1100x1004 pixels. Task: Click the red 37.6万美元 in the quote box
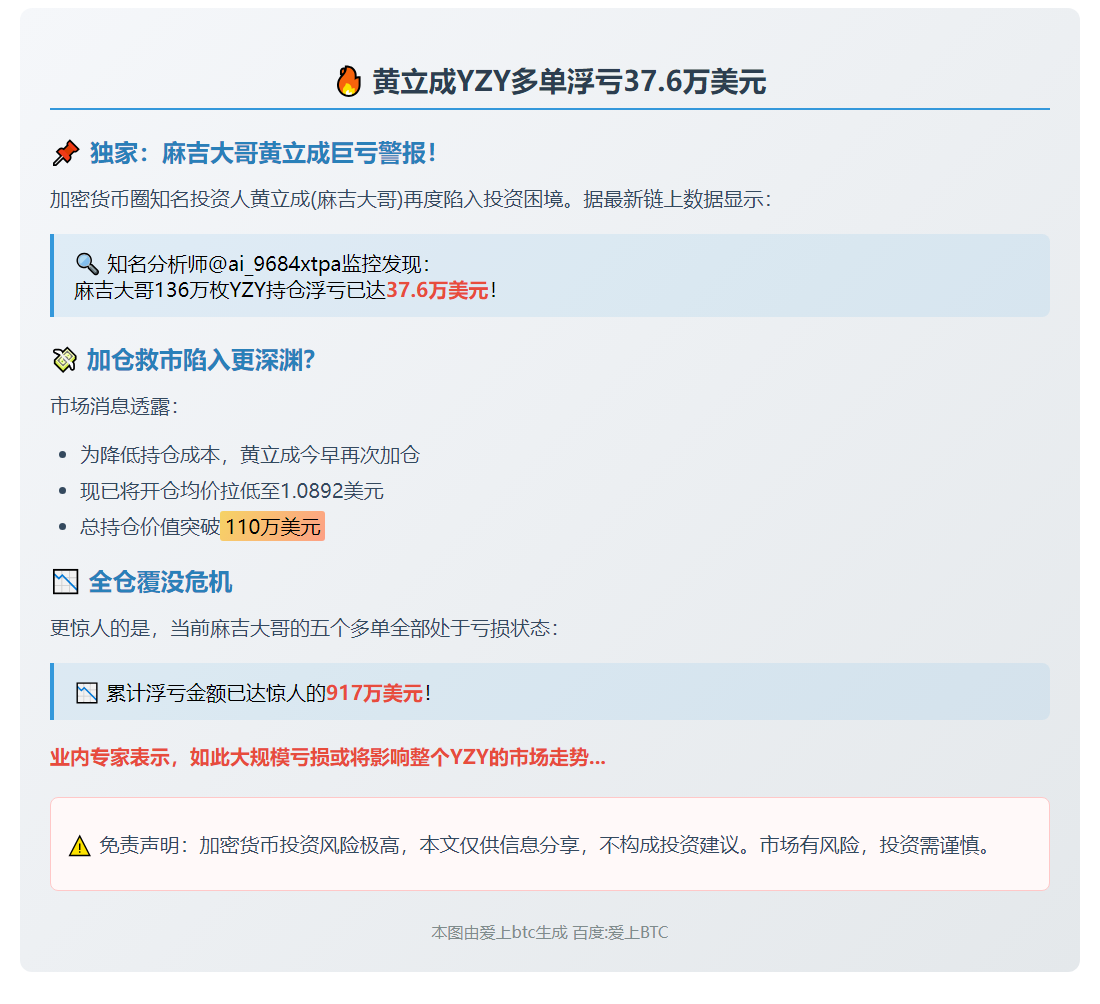tap(437, 290)
